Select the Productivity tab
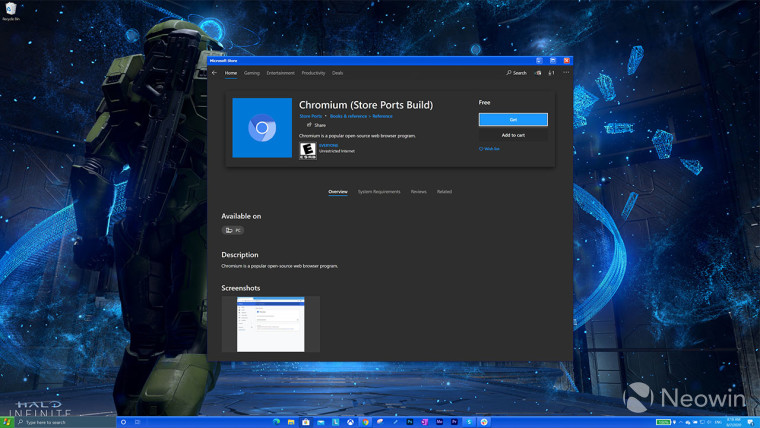This screenshot has width=760, height=428. click(313, 73)
